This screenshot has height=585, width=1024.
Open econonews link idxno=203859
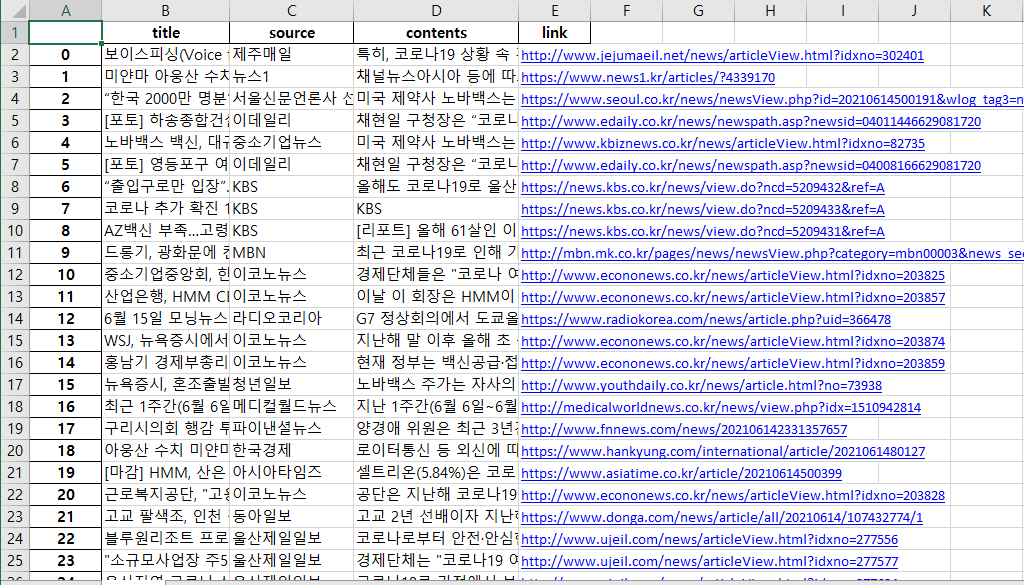coord(733,364)
